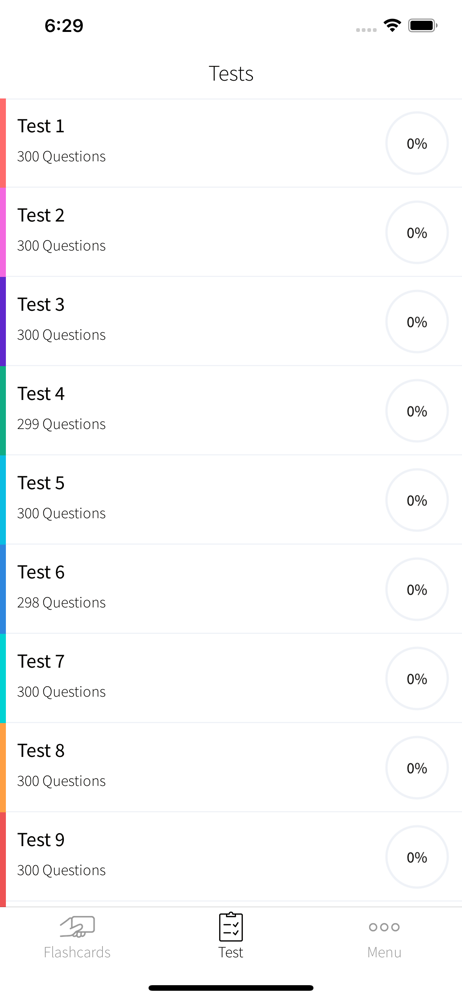This screenshot has width=462, height=1000.
Task: Click the Tests header title
Action: click(231, 73)
